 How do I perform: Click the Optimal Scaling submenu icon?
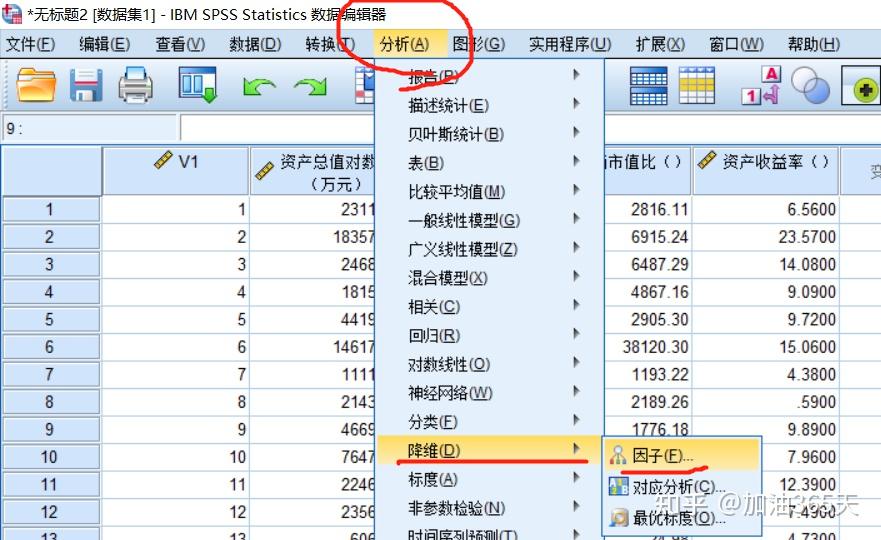pyautogui.click(x=619, y=517)
